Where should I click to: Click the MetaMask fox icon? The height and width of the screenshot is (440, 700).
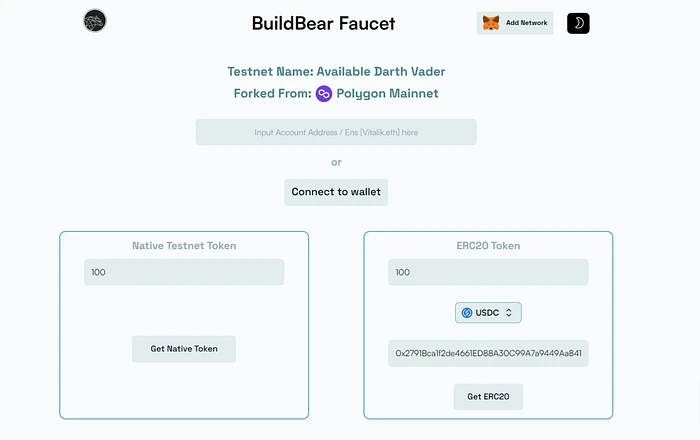tap(492, 23)
